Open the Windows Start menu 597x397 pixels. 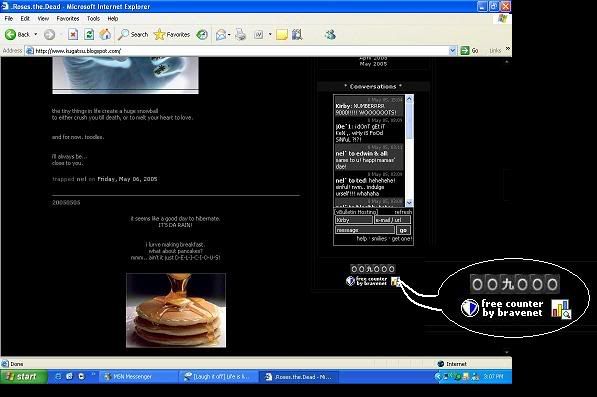[x=24, y=376]
